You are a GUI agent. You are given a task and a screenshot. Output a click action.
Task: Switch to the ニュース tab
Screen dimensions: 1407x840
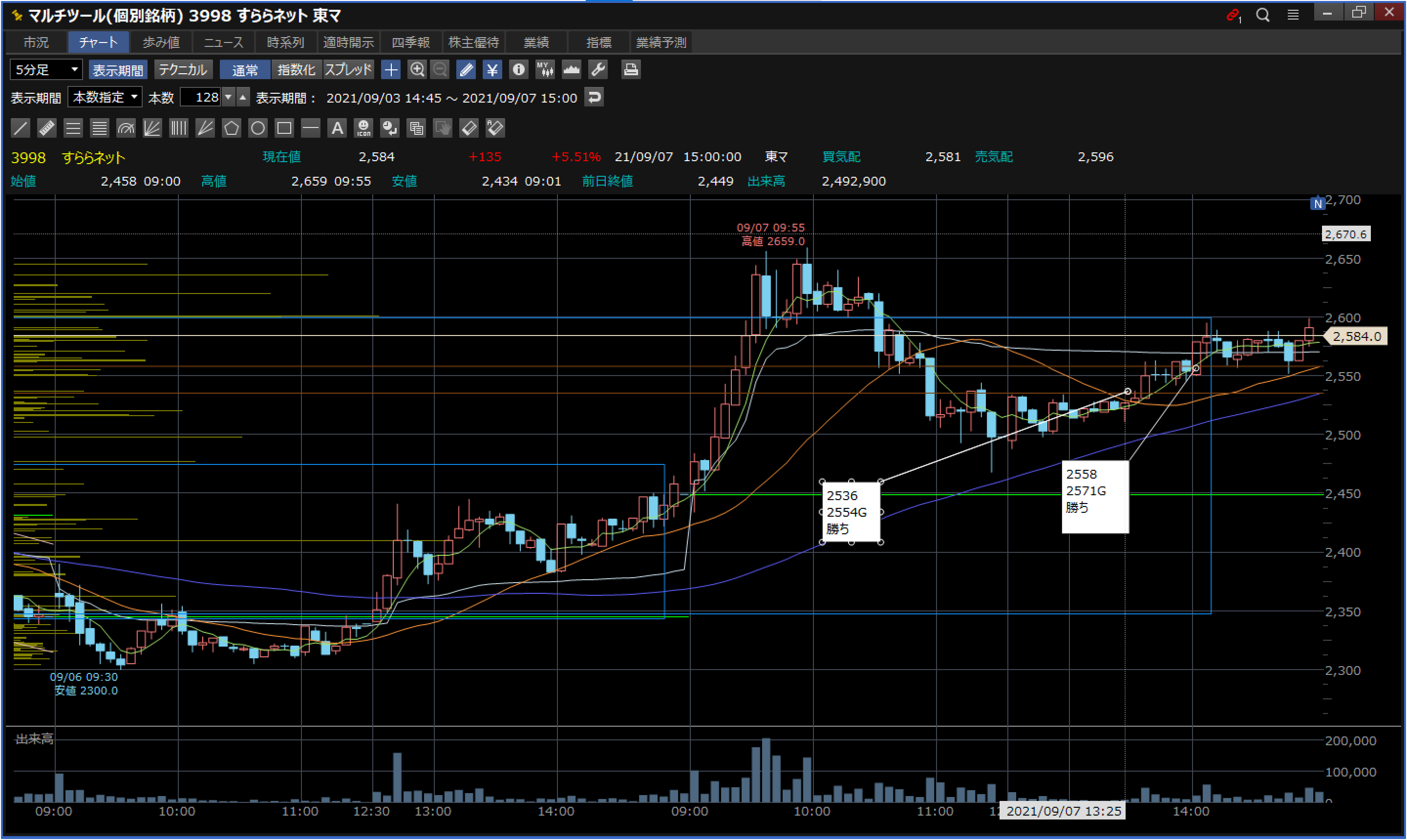click(x=223, y=42)
